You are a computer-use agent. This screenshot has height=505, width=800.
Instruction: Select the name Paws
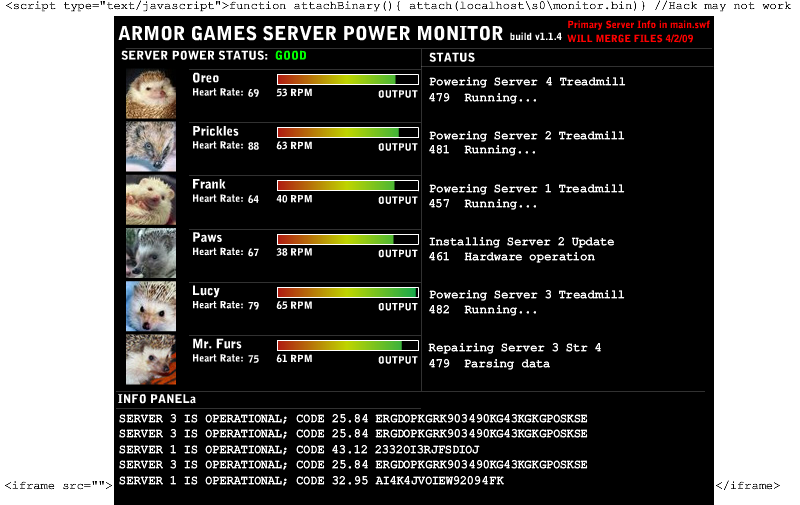207,237
